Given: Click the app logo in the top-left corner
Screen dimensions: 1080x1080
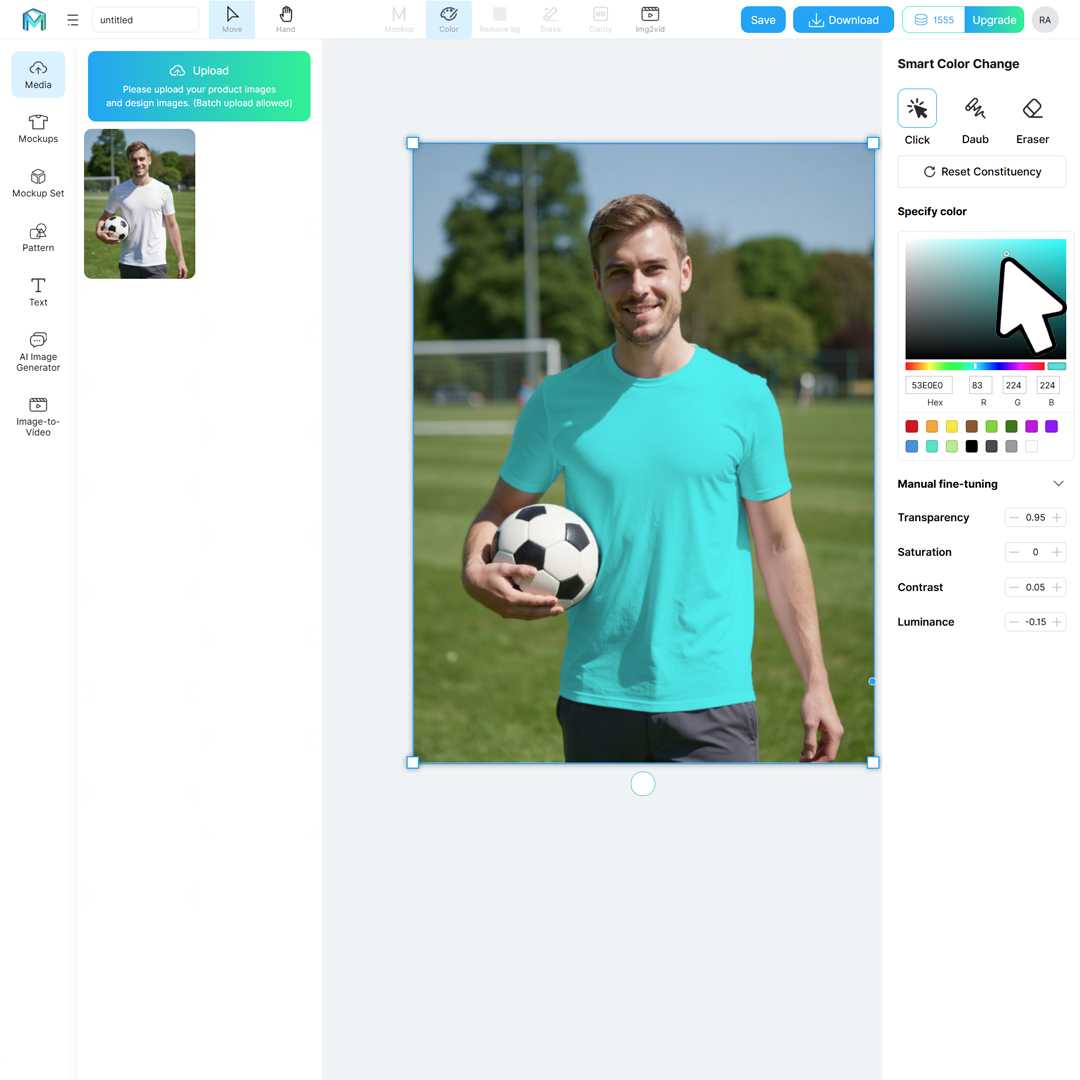Looking at the screenshot, I should click(x=34, y=19).
